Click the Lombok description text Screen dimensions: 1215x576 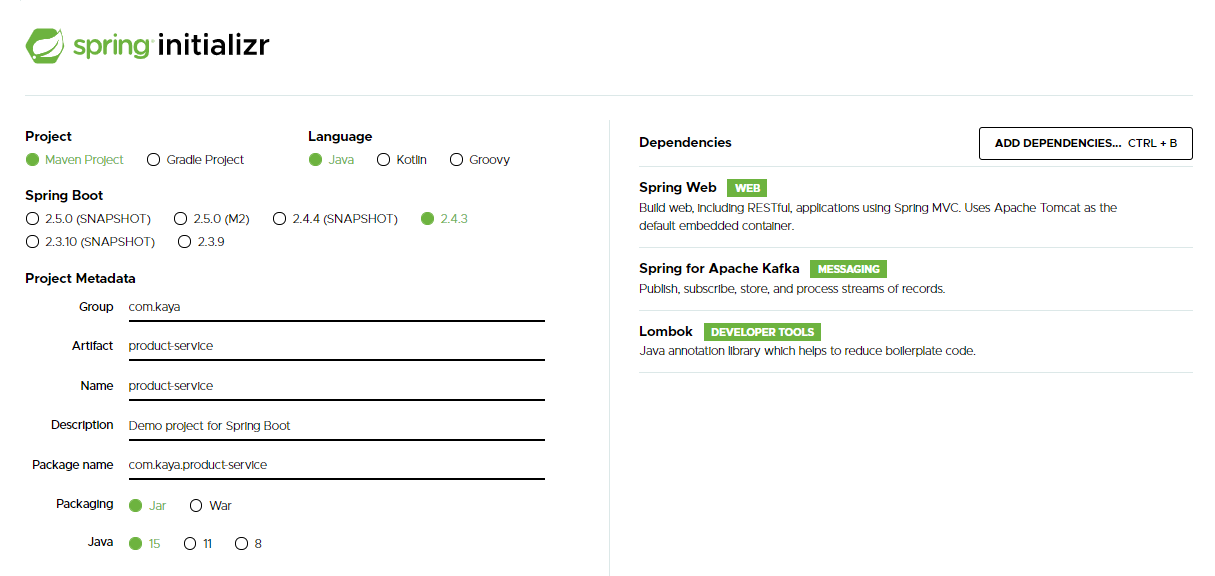click(807, 351)
